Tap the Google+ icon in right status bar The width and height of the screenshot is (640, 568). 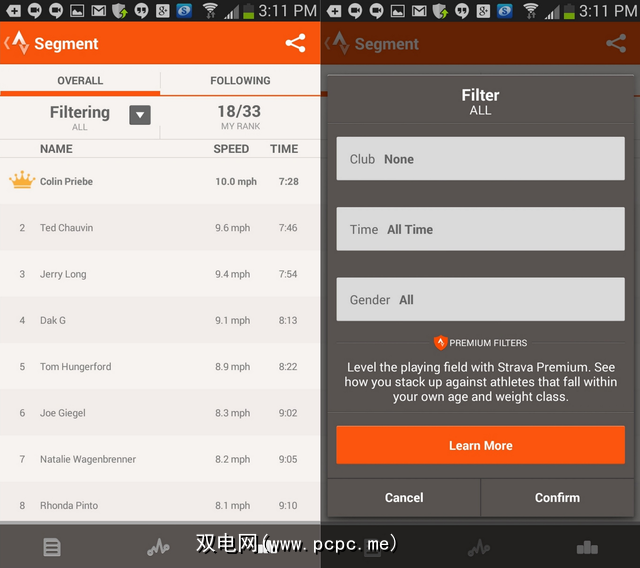(483, 11)
